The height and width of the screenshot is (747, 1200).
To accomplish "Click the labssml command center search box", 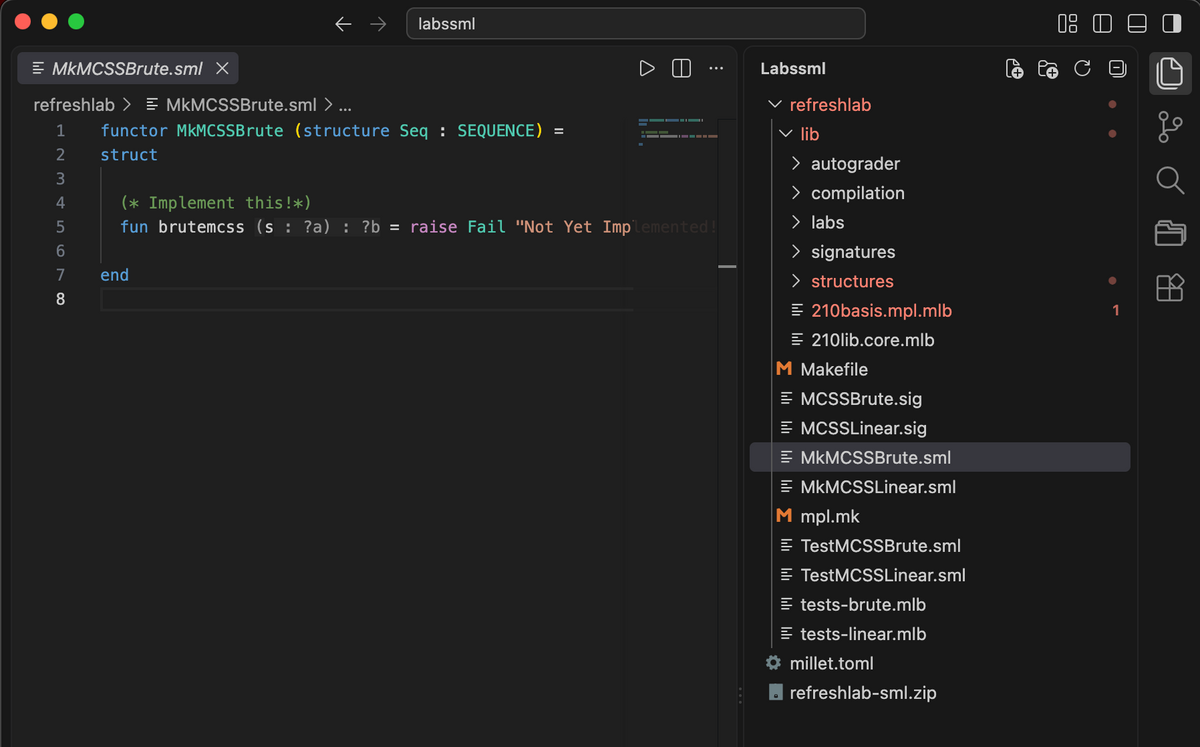I will 635,24.
